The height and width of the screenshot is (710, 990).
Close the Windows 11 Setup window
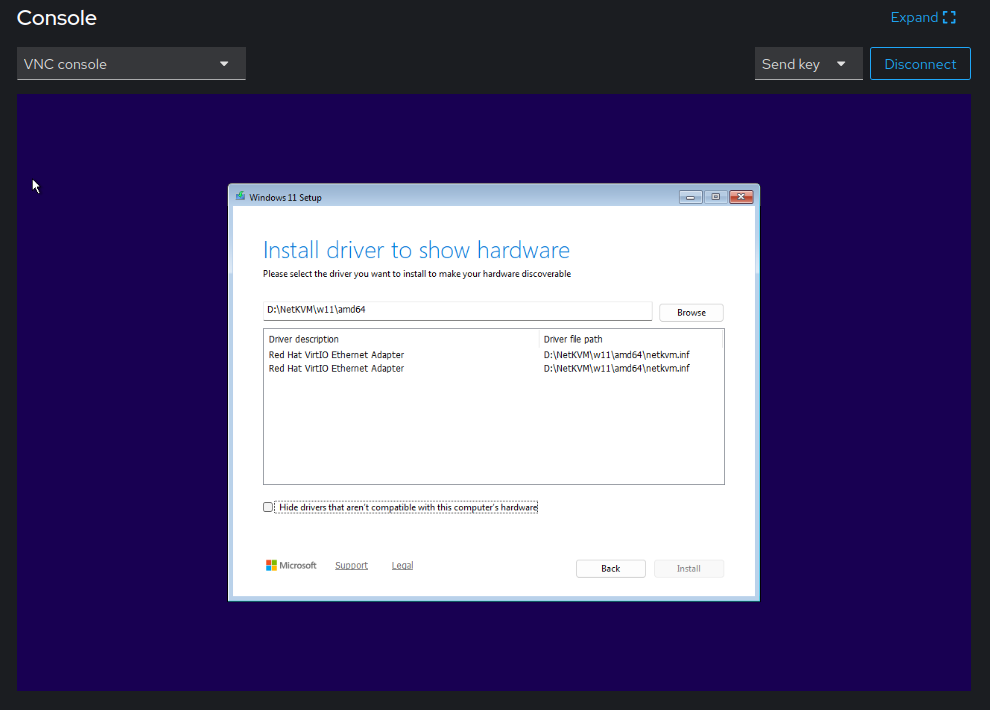point(741,197)
